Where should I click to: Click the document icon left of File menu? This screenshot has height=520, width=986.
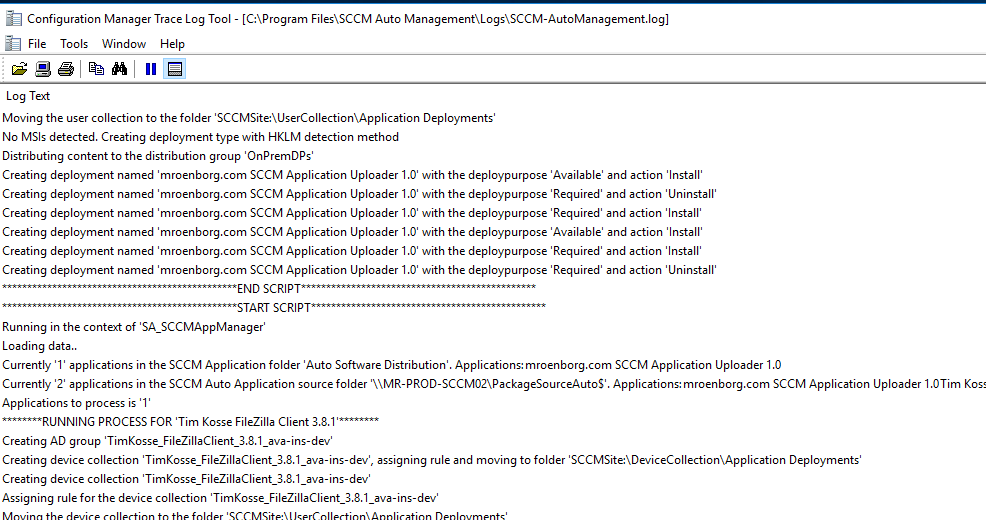(13, 43)
